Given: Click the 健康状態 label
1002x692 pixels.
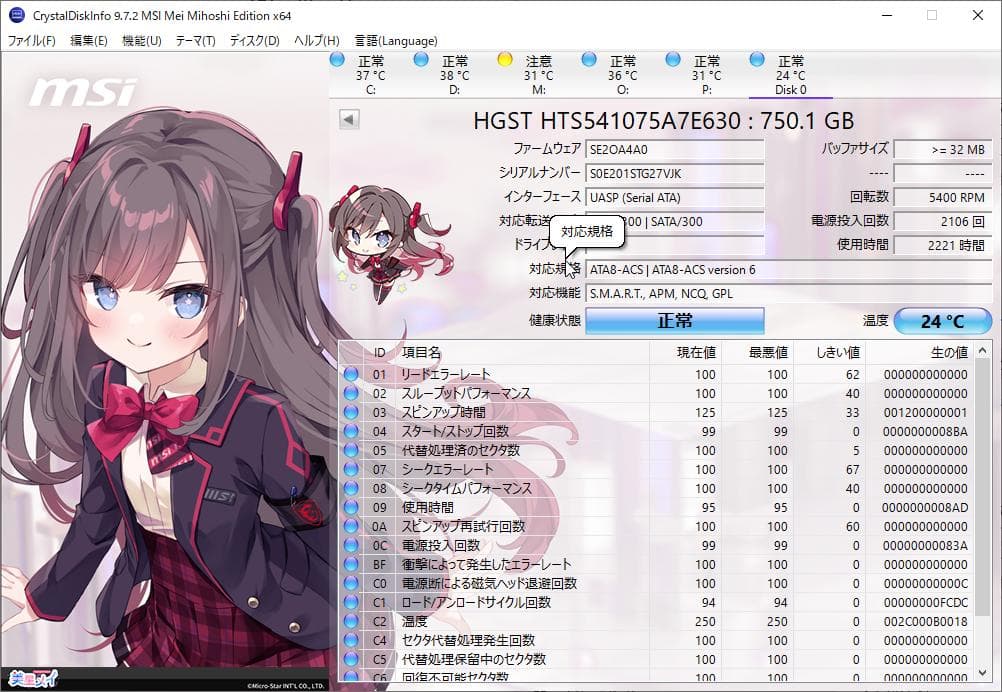Looking at the screenshot, I should [x=555, y=320].
